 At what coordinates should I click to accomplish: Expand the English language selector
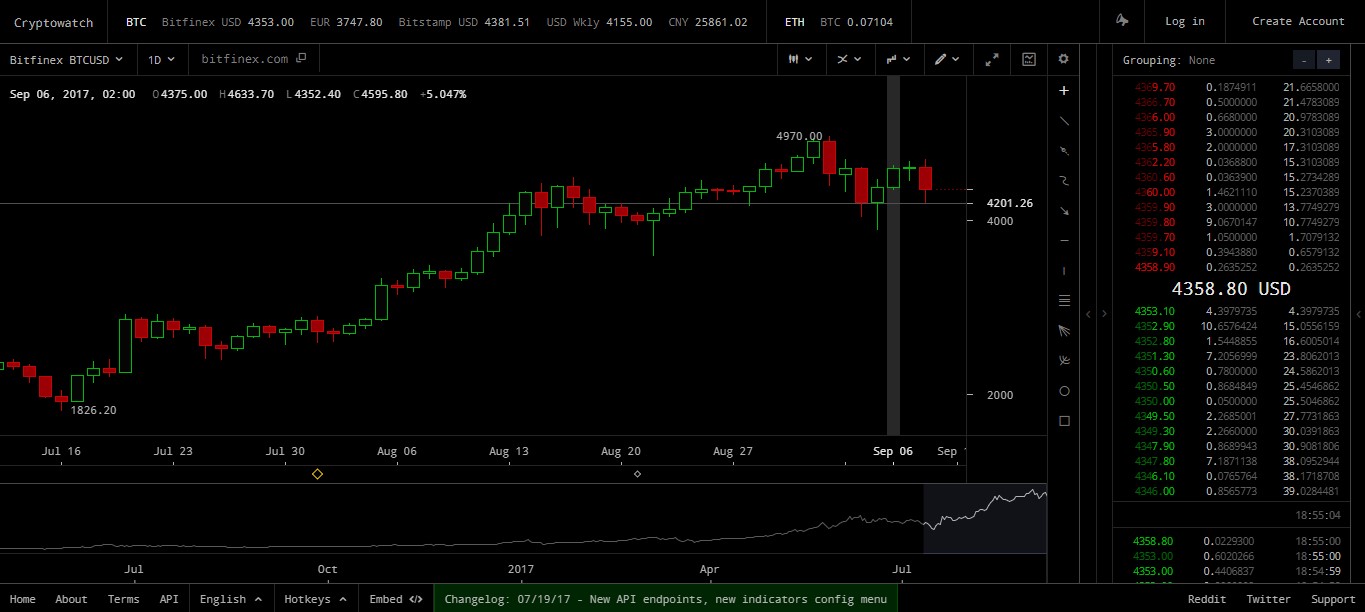[230, 599]
